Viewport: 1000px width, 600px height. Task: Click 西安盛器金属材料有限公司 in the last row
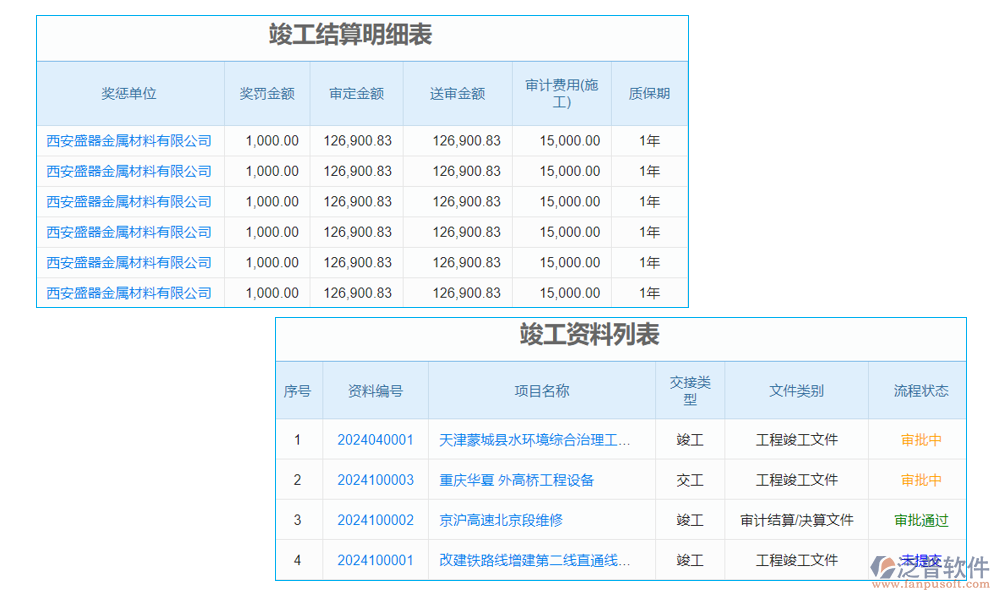click(x=131, y=292)
